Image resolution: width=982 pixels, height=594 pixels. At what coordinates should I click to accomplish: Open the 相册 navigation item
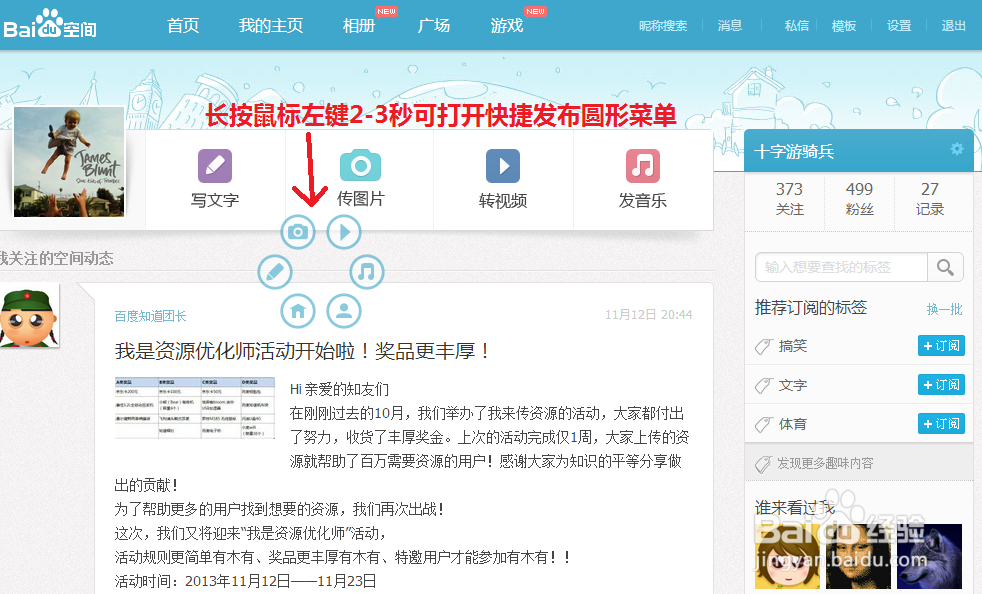pos(358,26)
